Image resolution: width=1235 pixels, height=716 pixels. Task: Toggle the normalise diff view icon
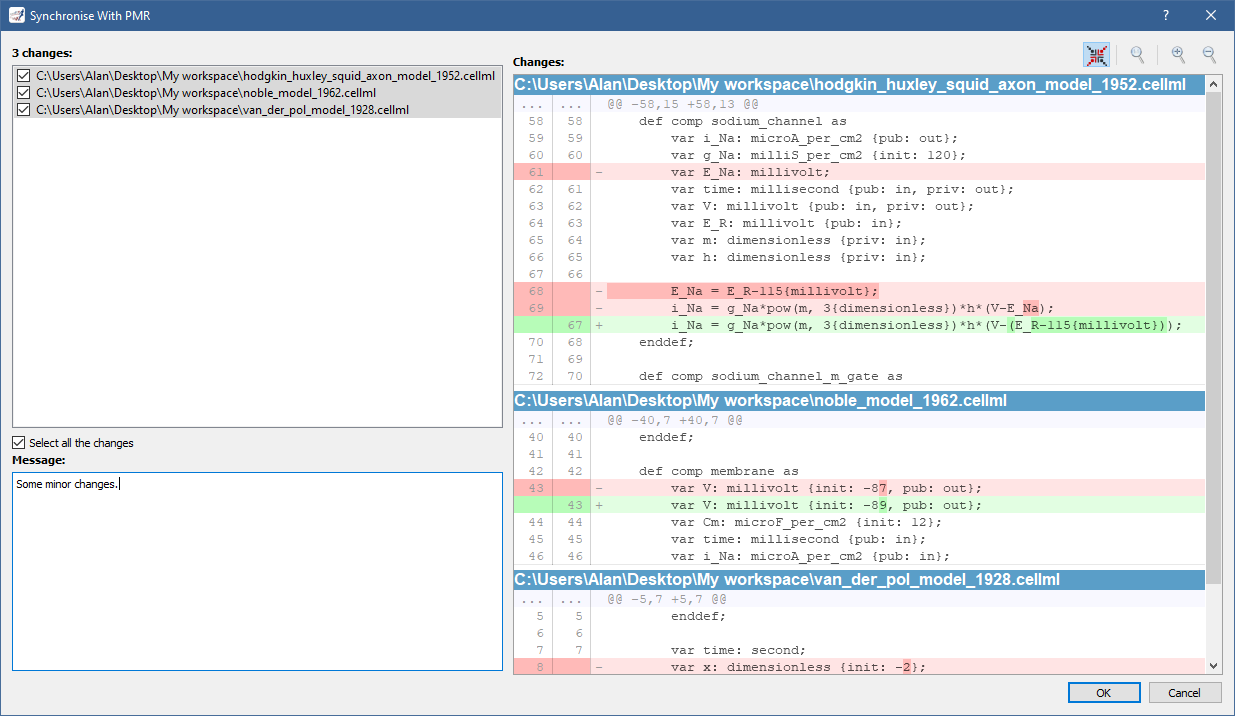pos(1096,56)
